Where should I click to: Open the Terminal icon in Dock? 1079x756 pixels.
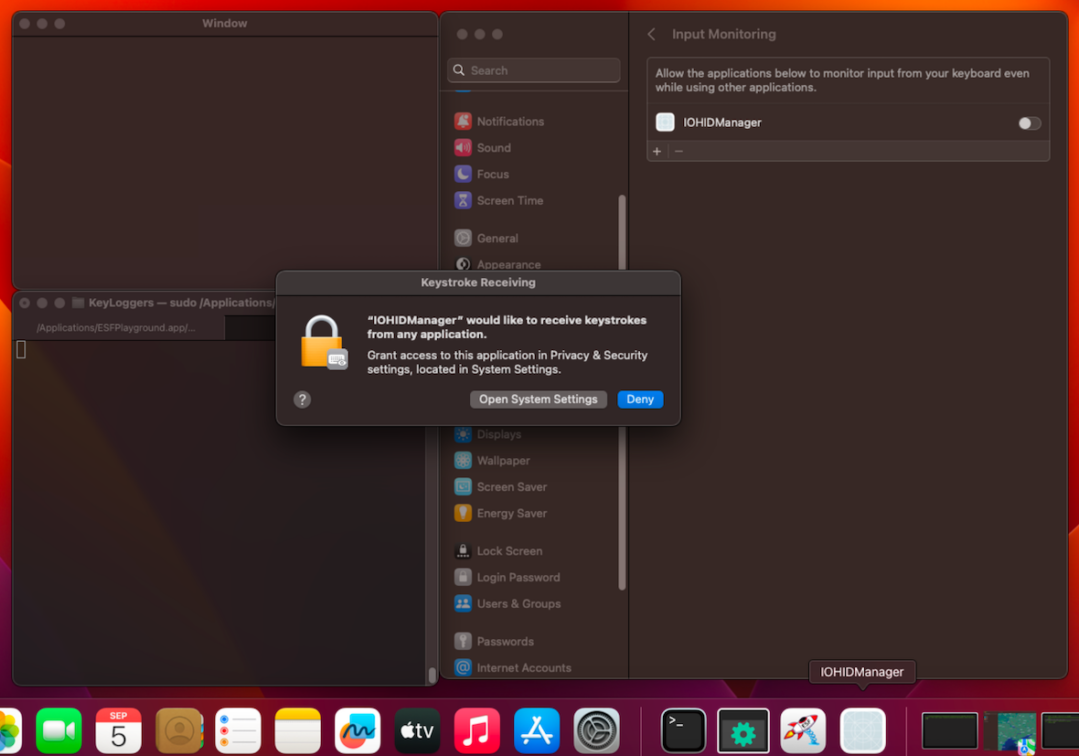pos(683,731)
